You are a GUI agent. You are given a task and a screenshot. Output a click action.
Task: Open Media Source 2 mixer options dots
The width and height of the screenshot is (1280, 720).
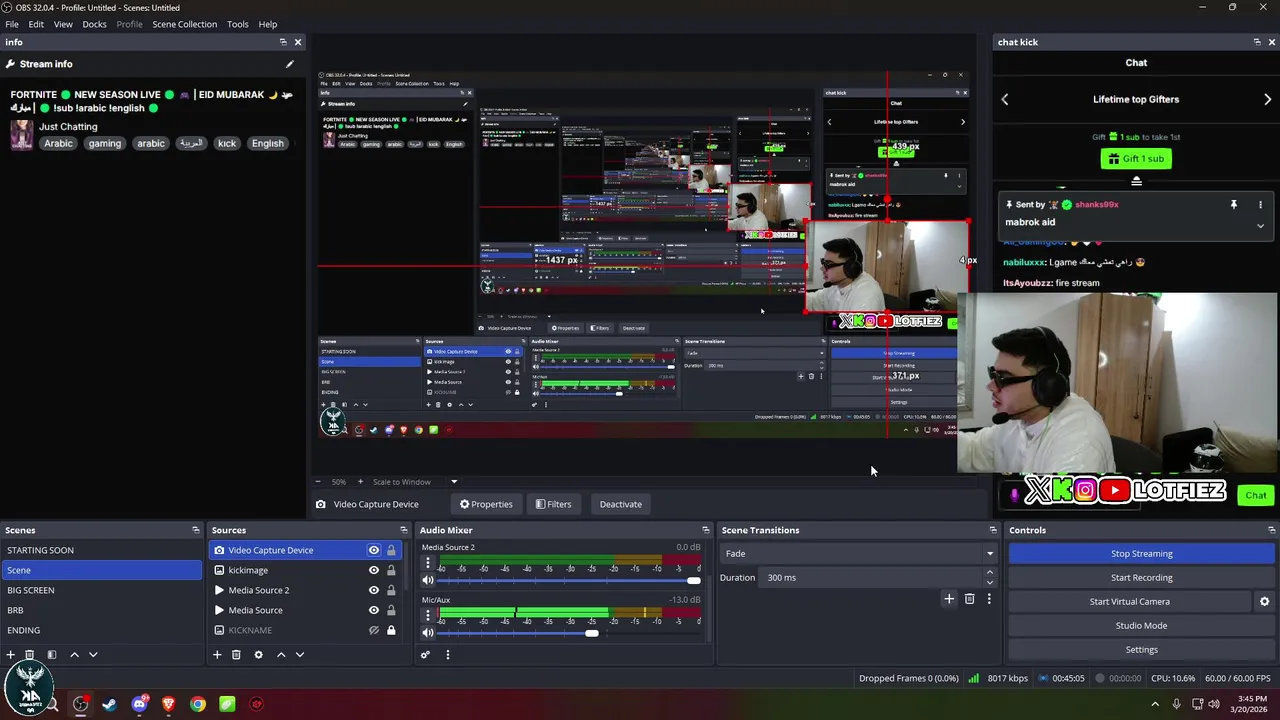tap(428, 563)
